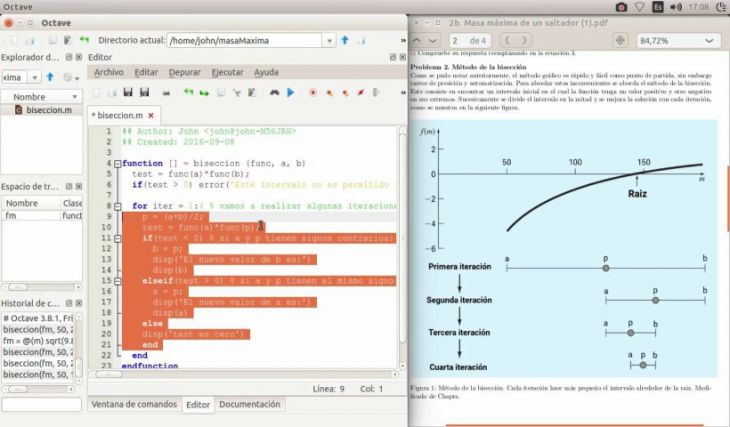Click the next breakpoint icon in the editor toolbar
Viewport: 730px width, 427px height.
[x=330, y=93]
